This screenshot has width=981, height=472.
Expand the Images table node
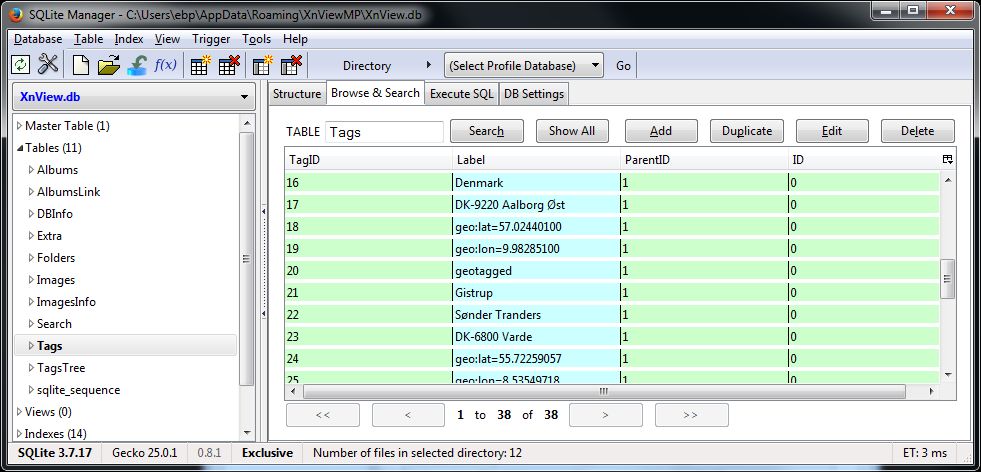coord(31,280)
